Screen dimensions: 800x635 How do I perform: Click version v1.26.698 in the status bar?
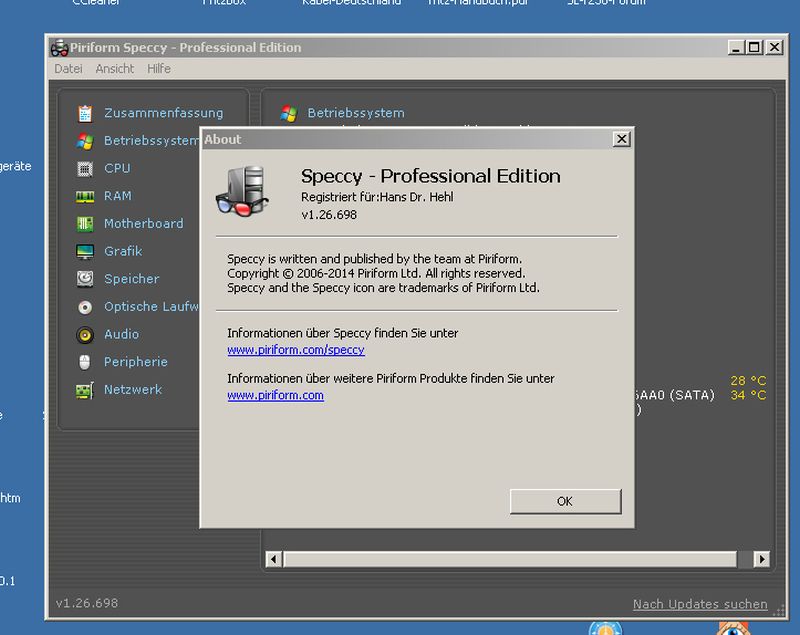87,603
